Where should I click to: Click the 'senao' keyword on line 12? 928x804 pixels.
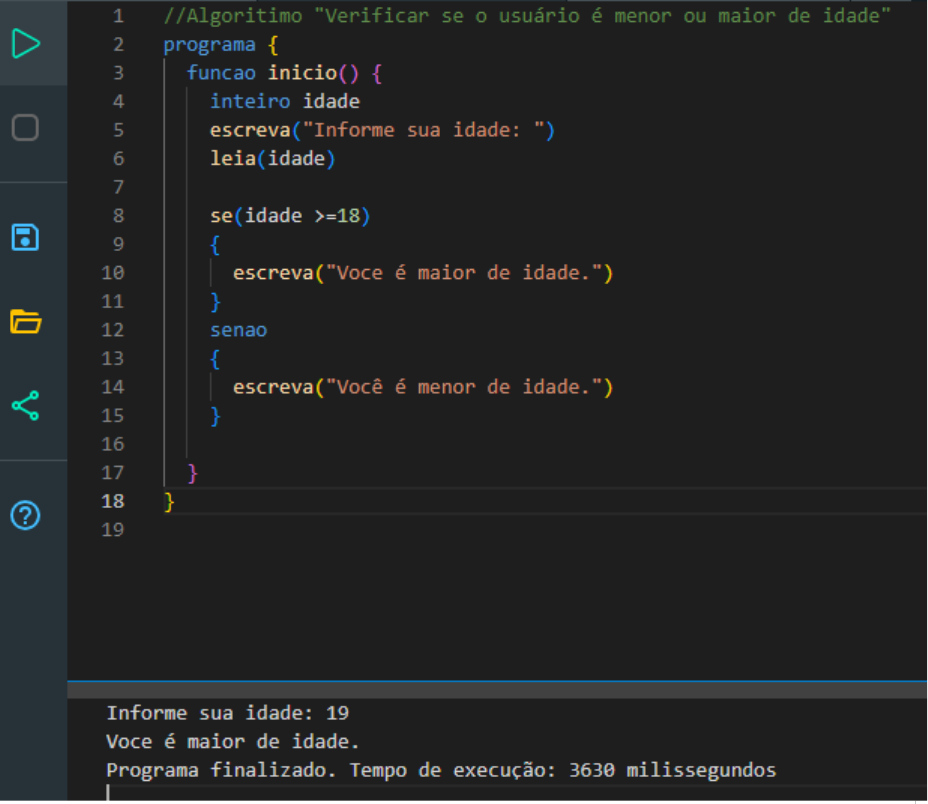[x=239, y=330]
